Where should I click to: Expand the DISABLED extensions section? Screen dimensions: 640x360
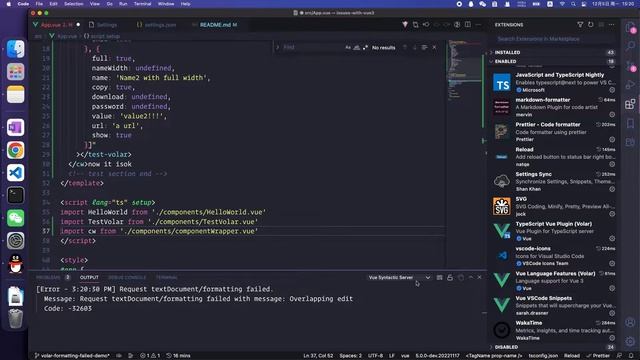553,347
